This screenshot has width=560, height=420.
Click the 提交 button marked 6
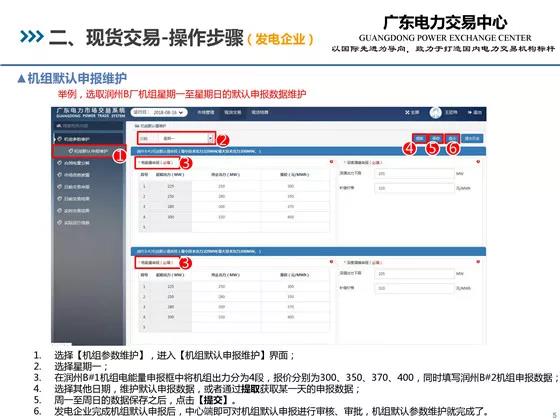point(452,138)
